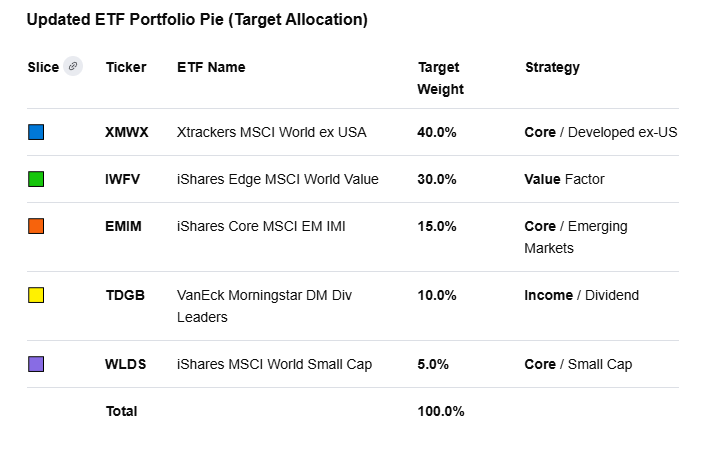The image size is (716, 449).
Task: Click Xtrackers MSCI World ex USA name
Action: point(271,132)
